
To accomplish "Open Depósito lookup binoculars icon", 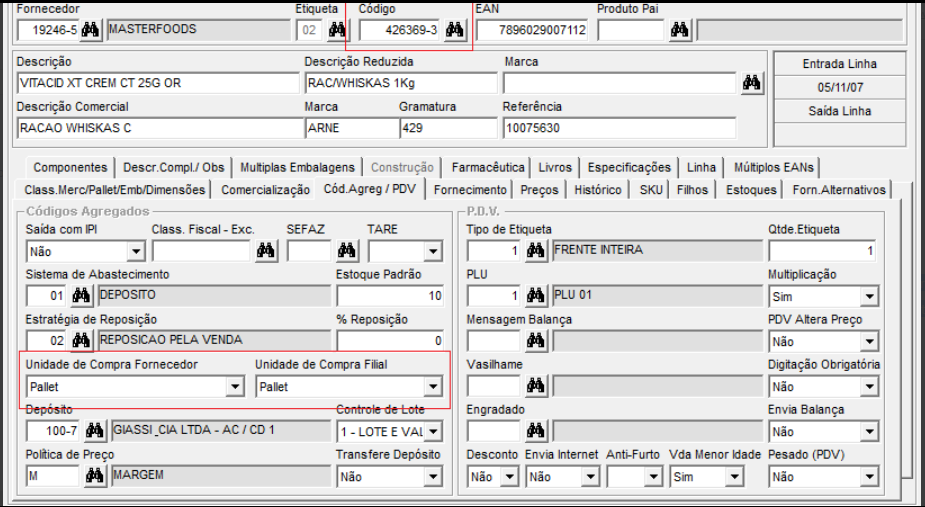I will [95, 431].
